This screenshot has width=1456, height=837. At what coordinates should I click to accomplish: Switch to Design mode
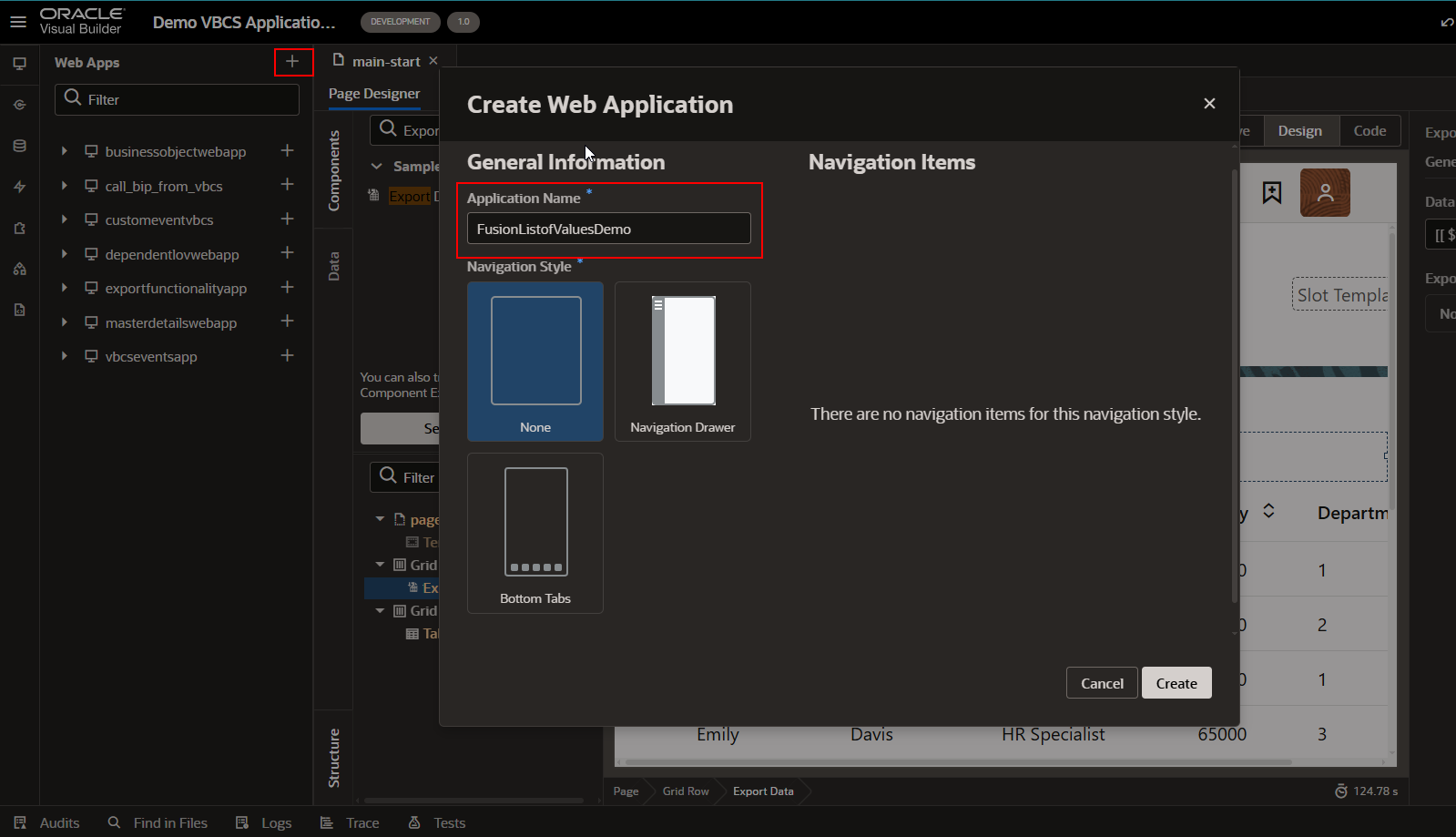click(x=1299, y=131)
